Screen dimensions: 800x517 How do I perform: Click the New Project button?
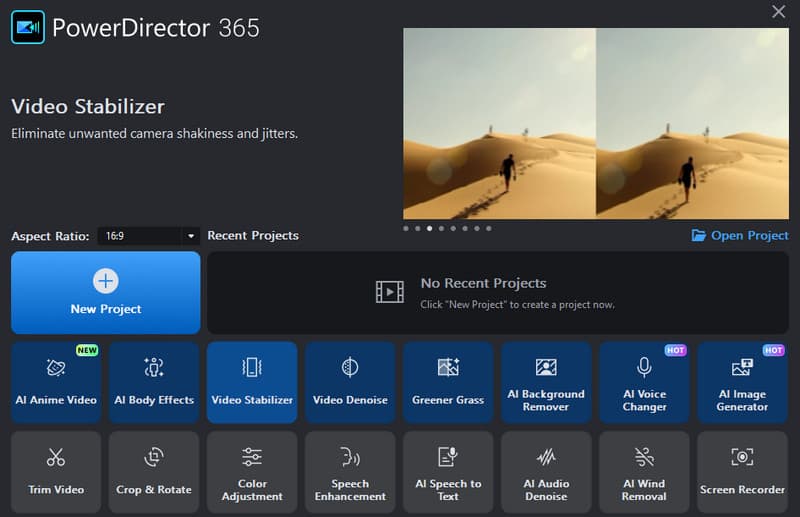tap(106, 292)
